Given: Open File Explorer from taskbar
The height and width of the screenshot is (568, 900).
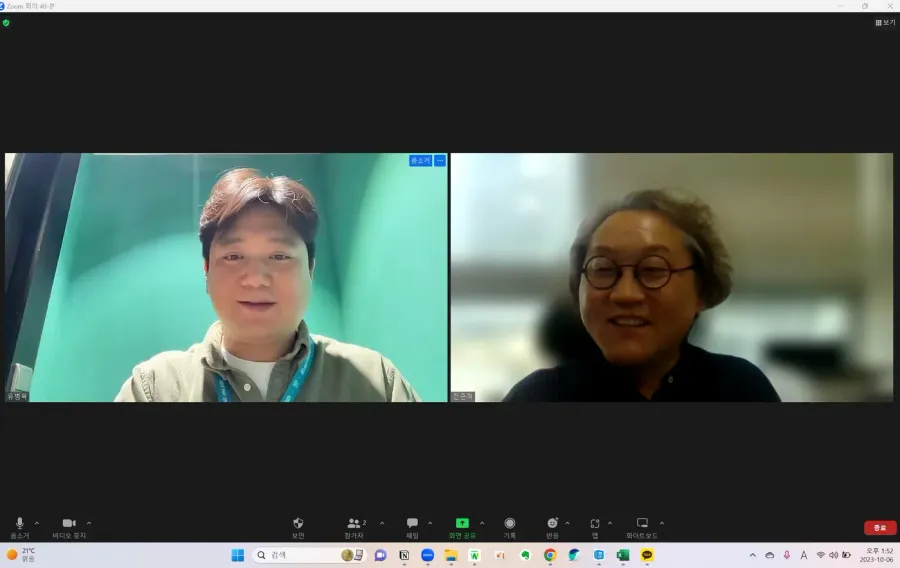Looking at the screenshot, I should point(451,555).
